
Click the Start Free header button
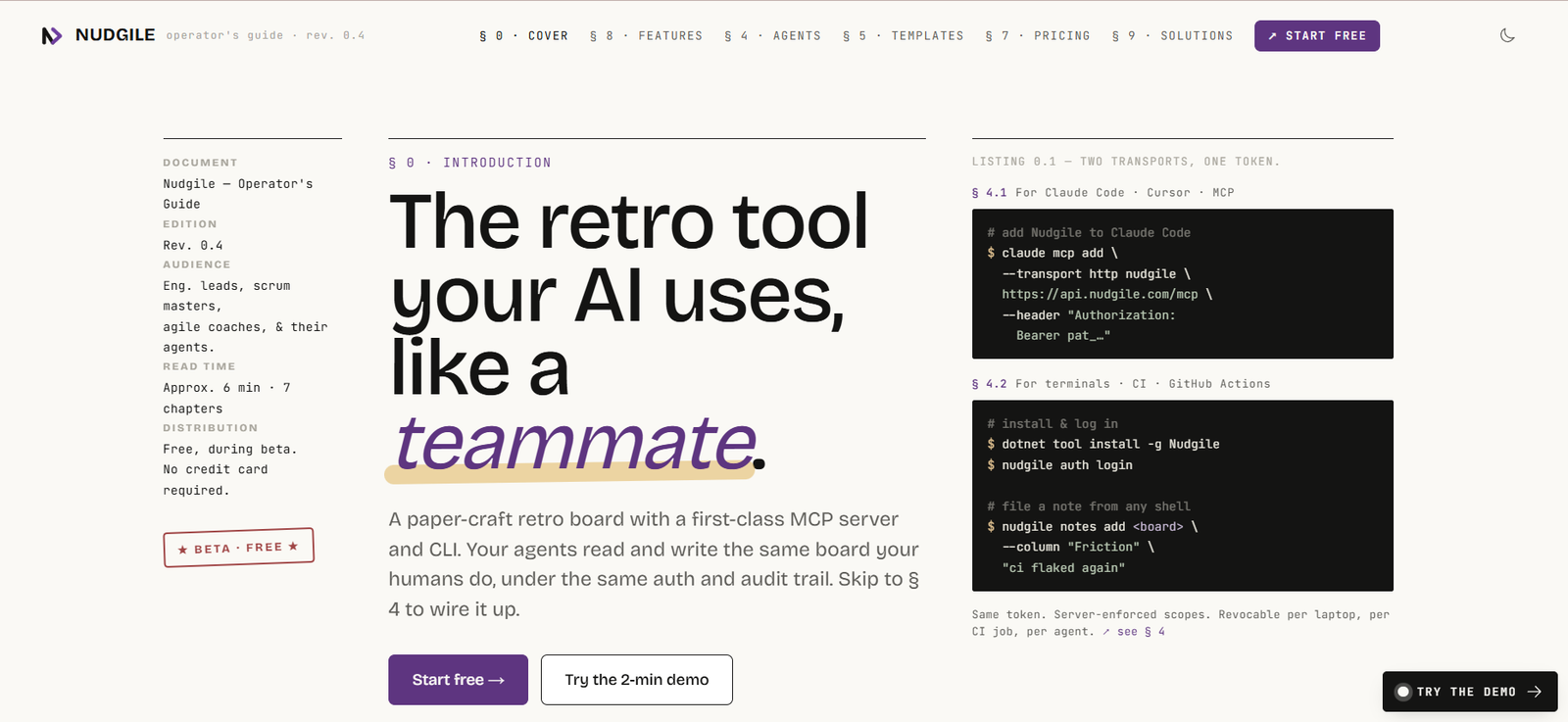pyautogui.click(x=1316, y=35)
